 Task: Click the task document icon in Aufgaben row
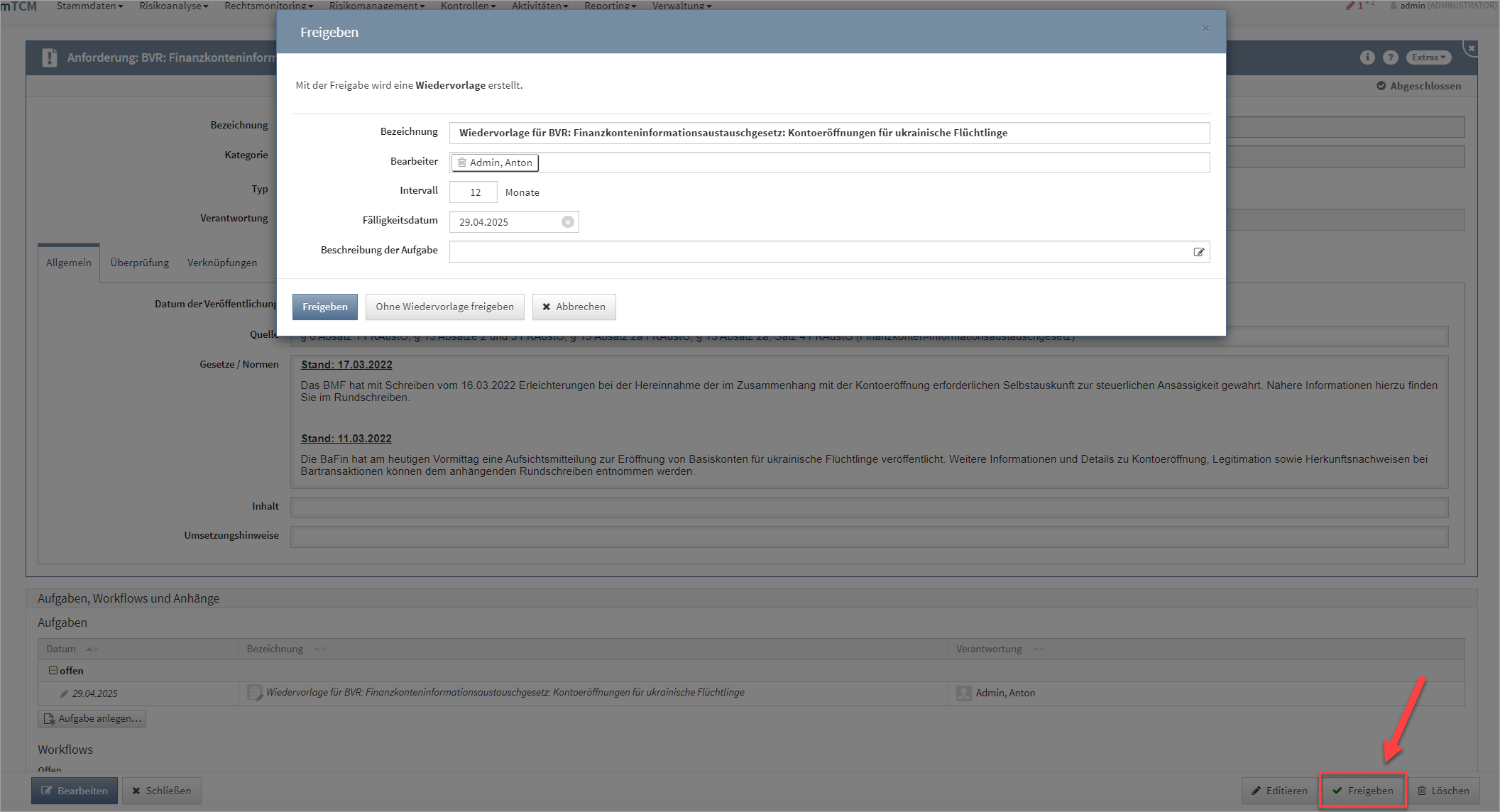[x=254, y=693]
